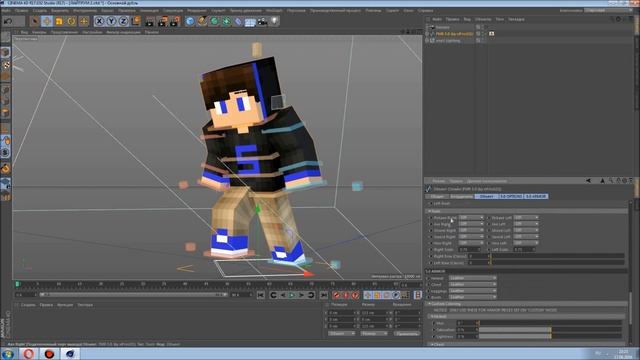Activate the Scale tool in the toolbar
The height and width of the screenshot is (360, 640).
(x=59, y=21)
